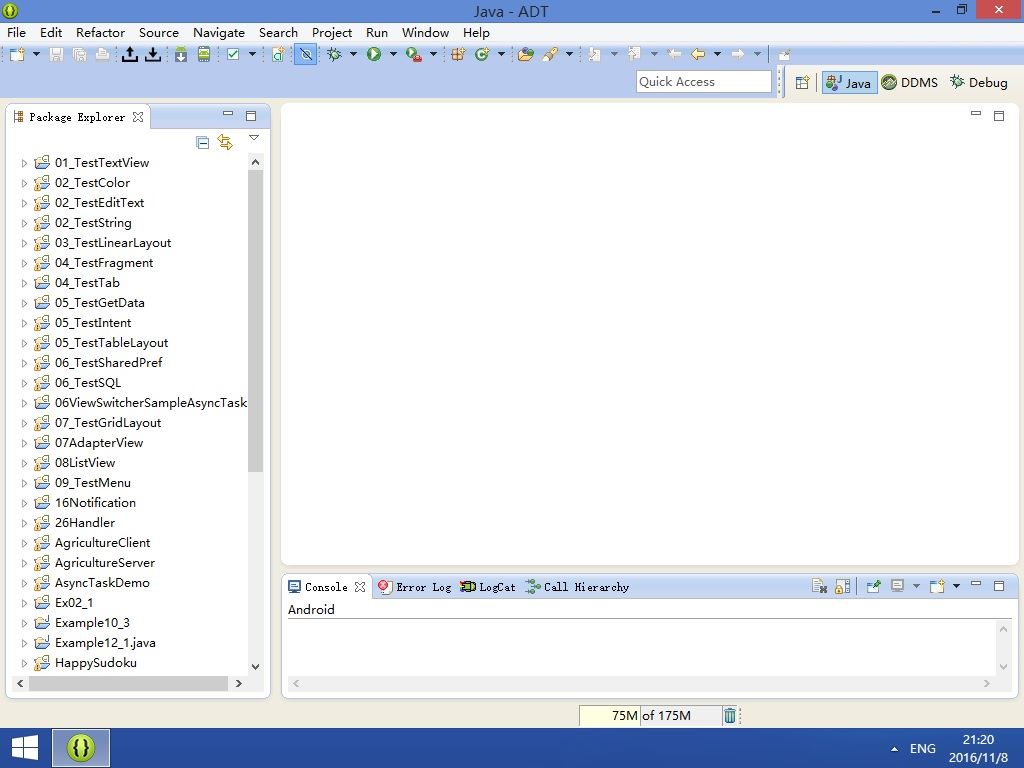Select the Java perspective button
Image resolution: width=1024 pixels, height=768 pixels.
tap(849, 82)
